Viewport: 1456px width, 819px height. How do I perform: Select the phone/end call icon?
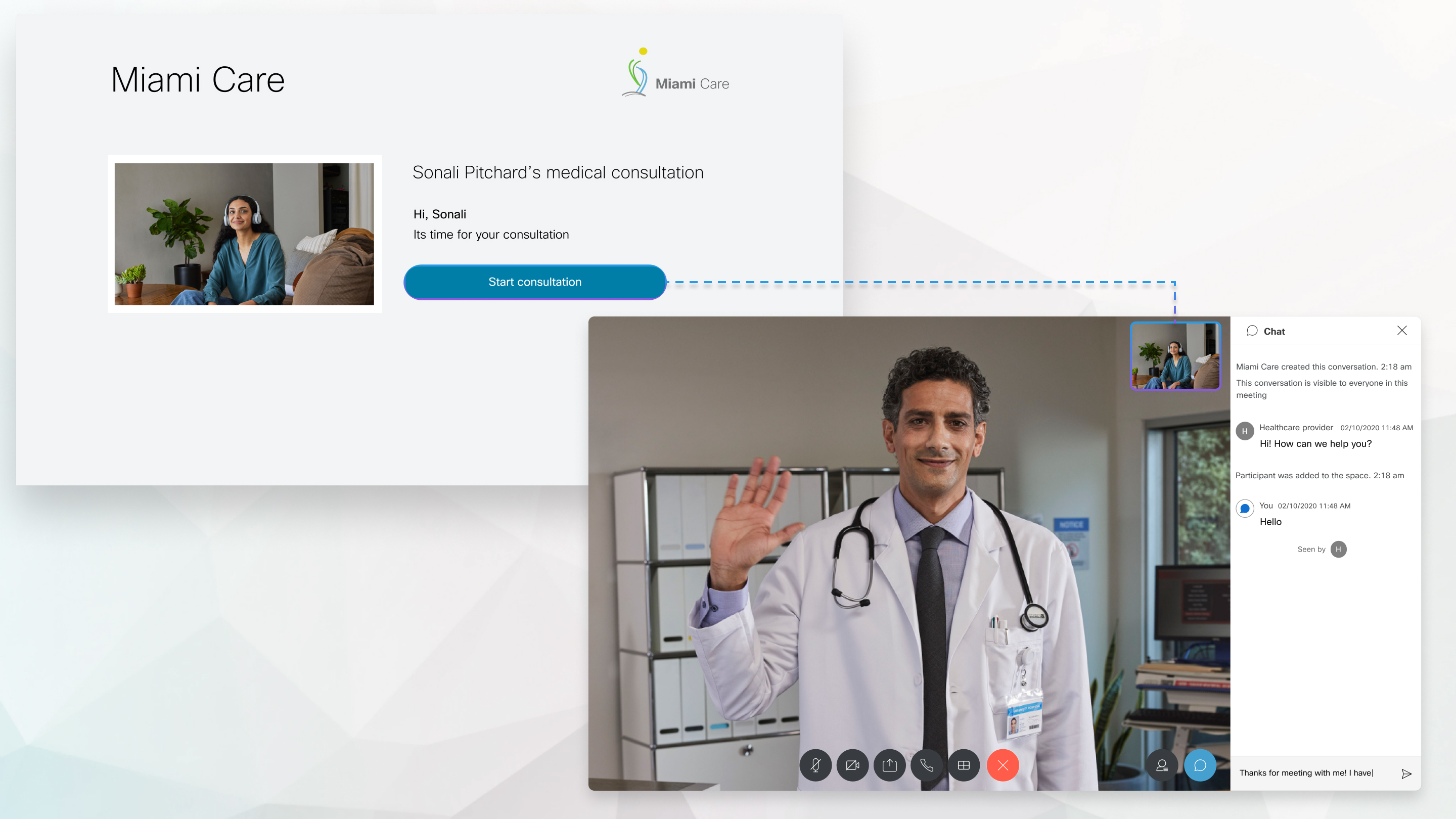point(926,764)
